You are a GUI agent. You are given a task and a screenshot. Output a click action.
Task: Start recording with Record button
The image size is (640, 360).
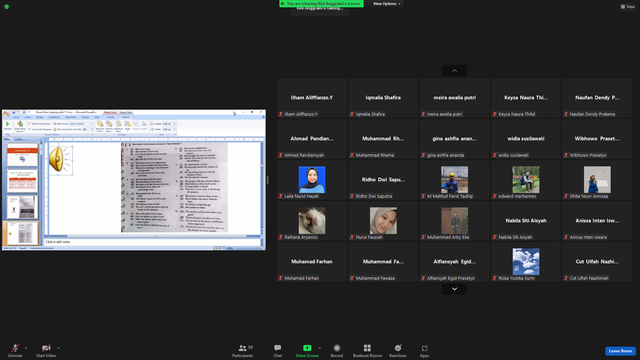tap(337, 350)
